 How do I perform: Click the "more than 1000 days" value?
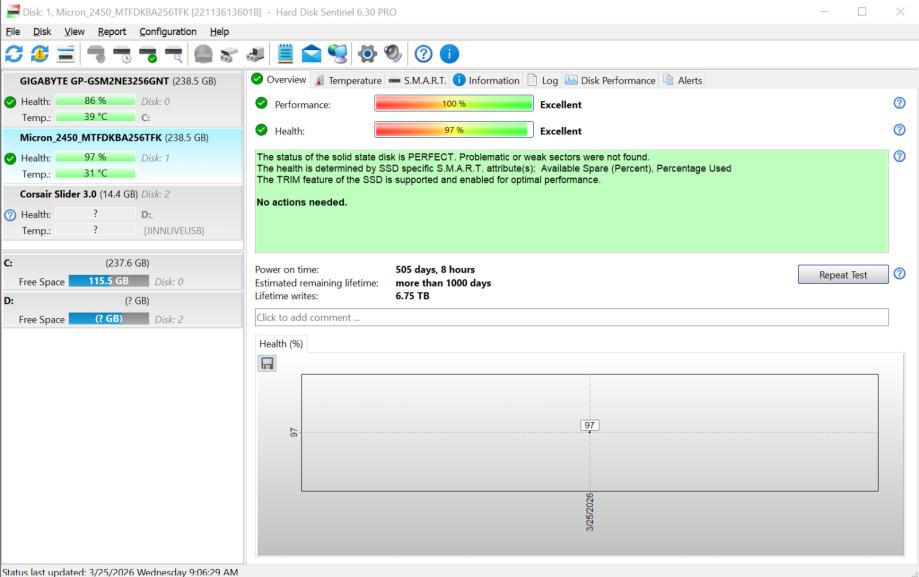point(443,283)
